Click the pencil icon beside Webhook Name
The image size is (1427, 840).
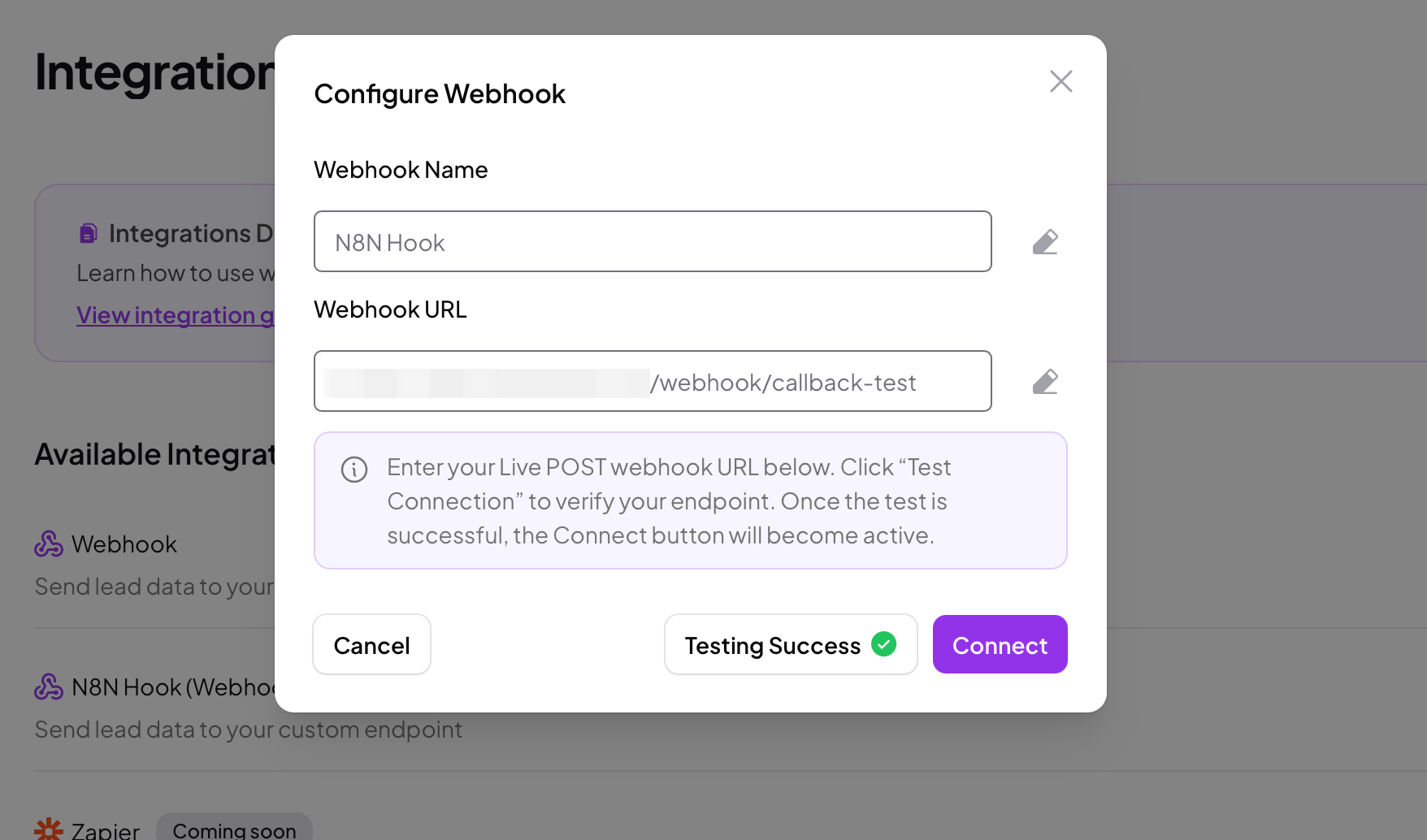(1045, 242)
